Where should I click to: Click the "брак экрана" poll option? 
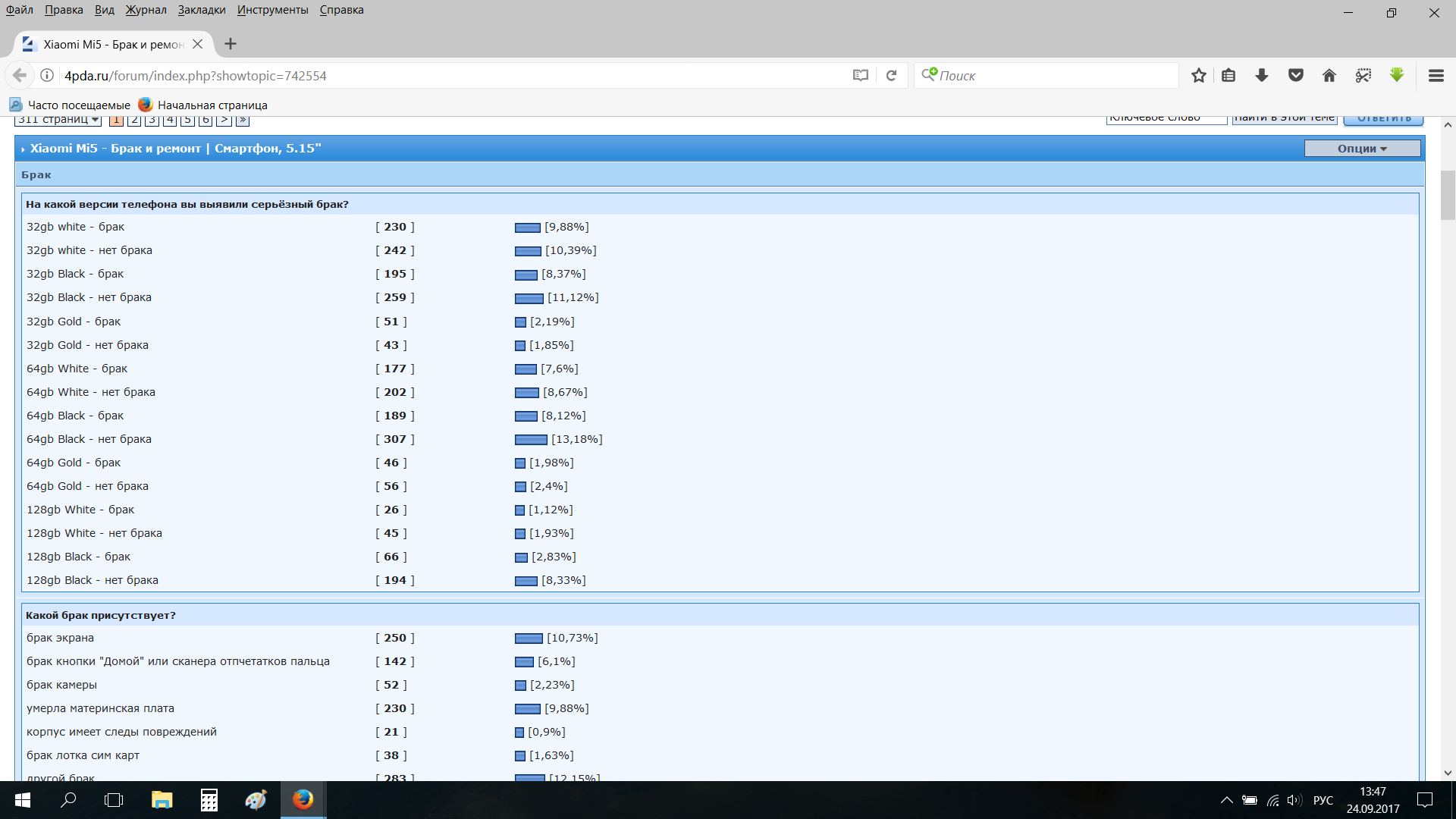(61, 638)
